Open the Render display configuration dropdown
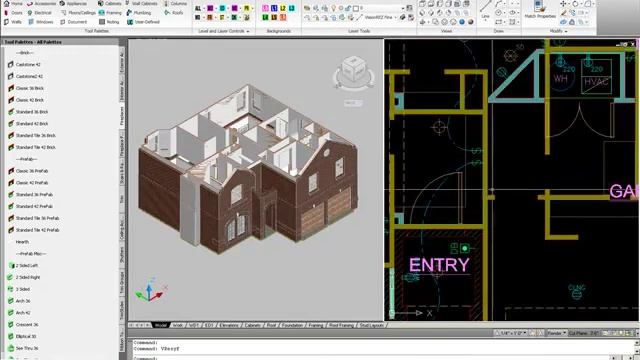The image size is (640, 360). coord(556,333)
